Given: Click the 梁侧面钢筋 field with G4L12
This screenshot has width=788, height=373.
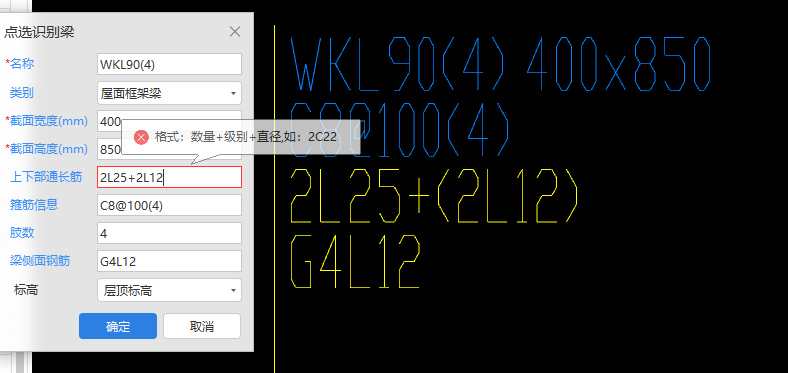Looking at the screenshot, I should [169, 261].
